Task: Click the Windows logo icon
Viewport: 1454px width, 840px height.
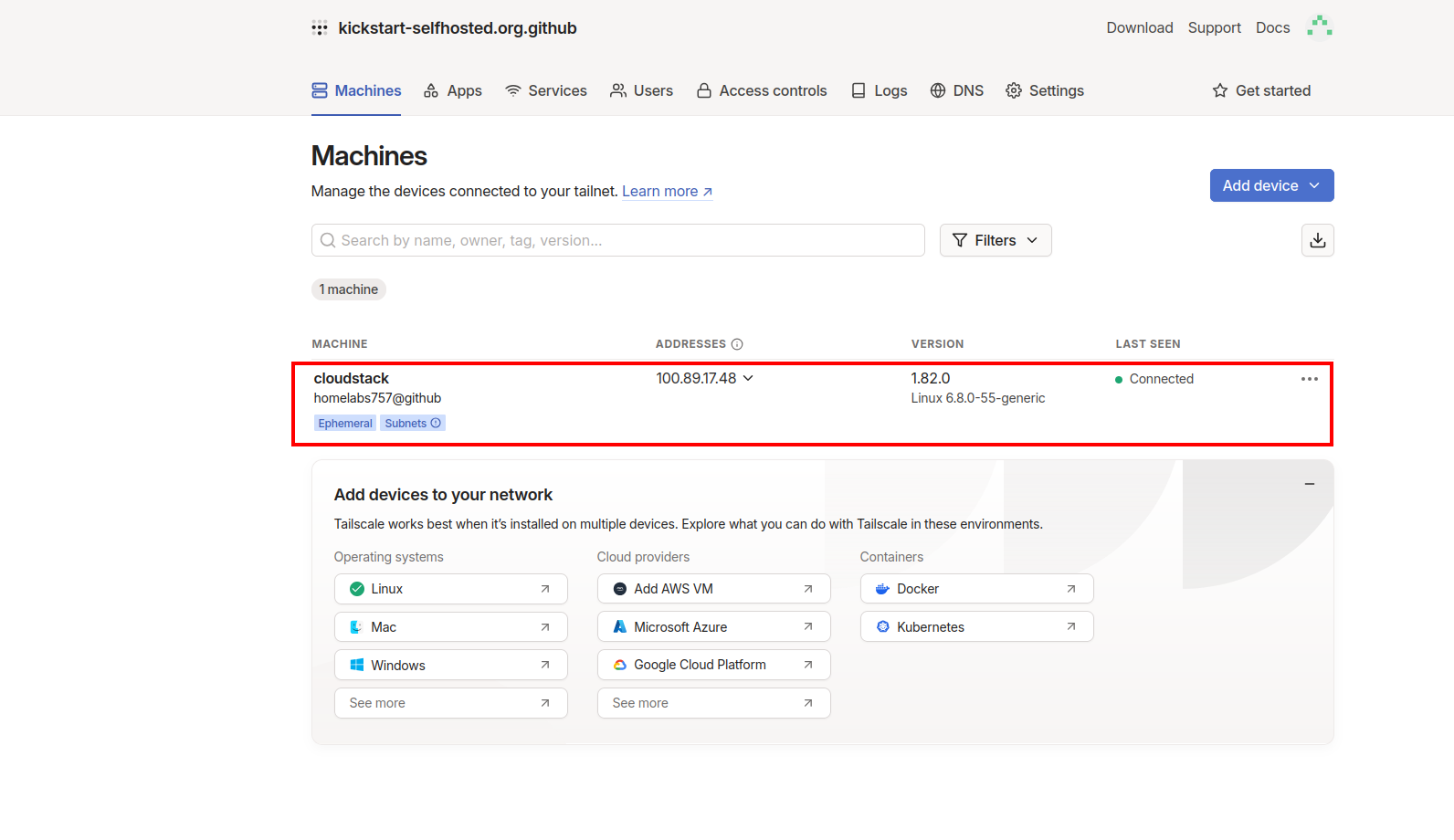Action: 357,666
